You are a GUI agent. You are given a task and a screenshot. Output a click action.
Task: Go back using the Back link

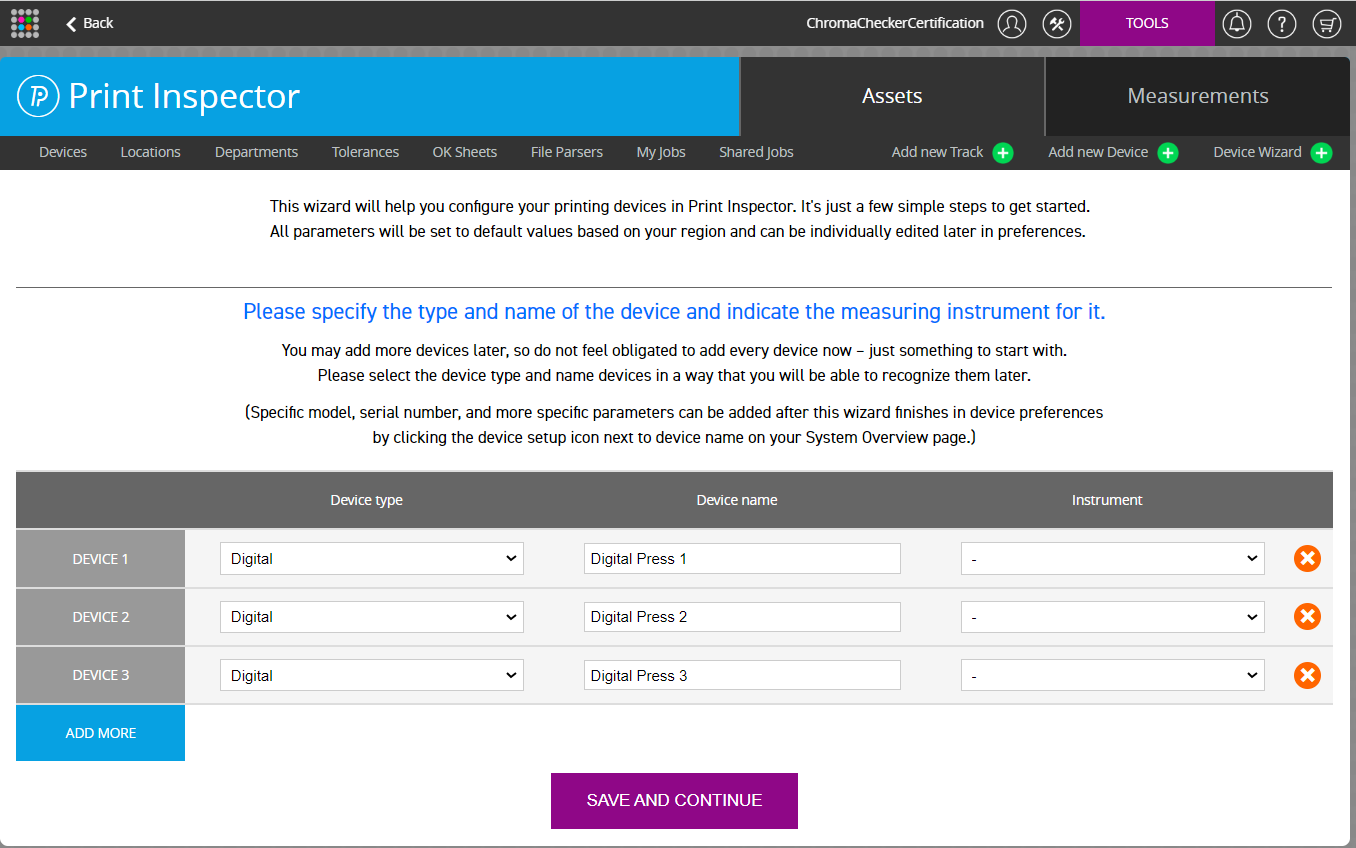coord(89,23)
